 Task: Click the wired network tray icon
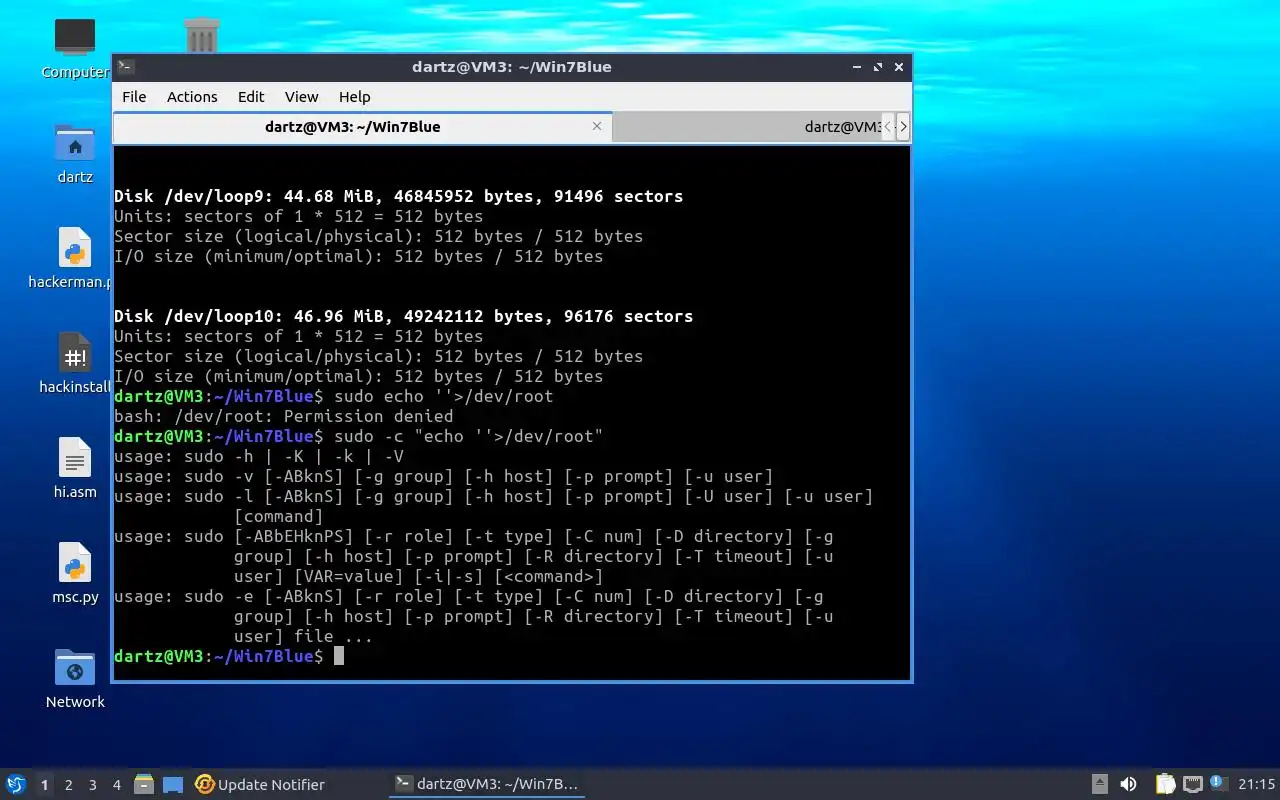point(1192,784)
